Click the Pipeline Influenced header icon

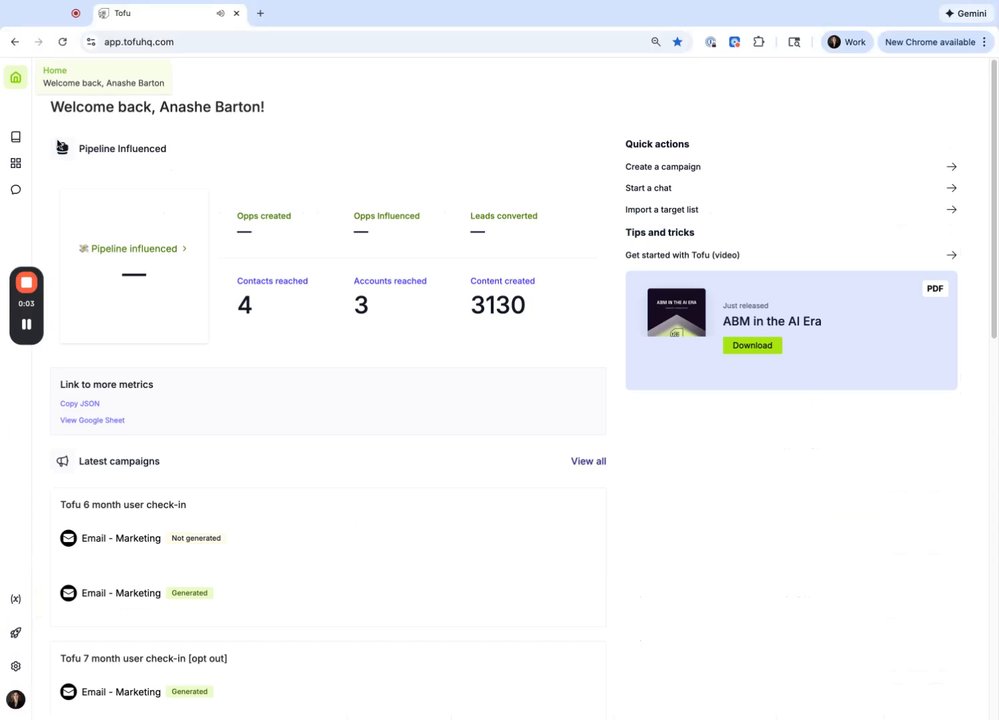tap(62, 148)
